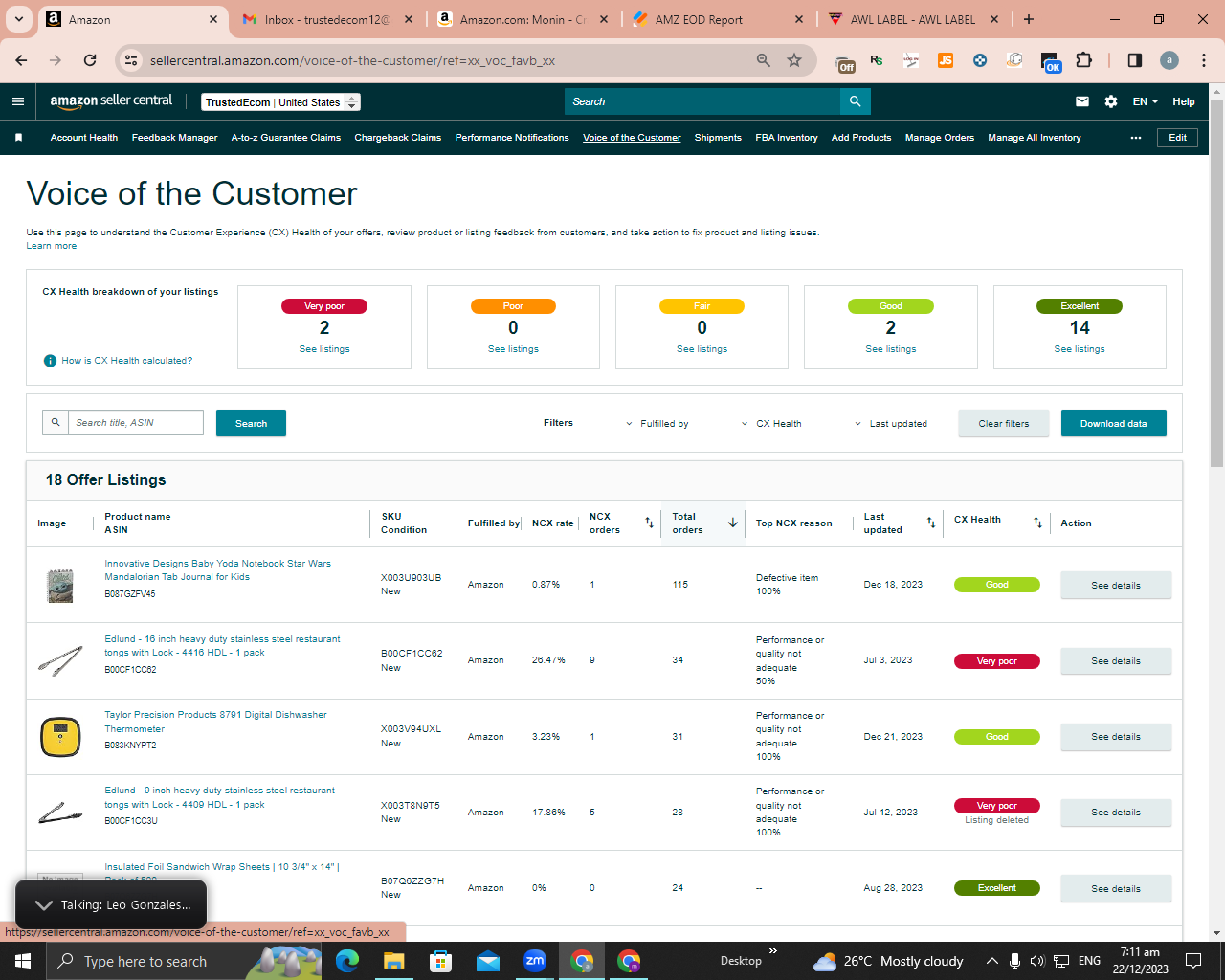Image resolution: width=1225 pixels, height=980 pixels.
Task: Open Feedback Manager menu item
Action: [x=175, y=138]
